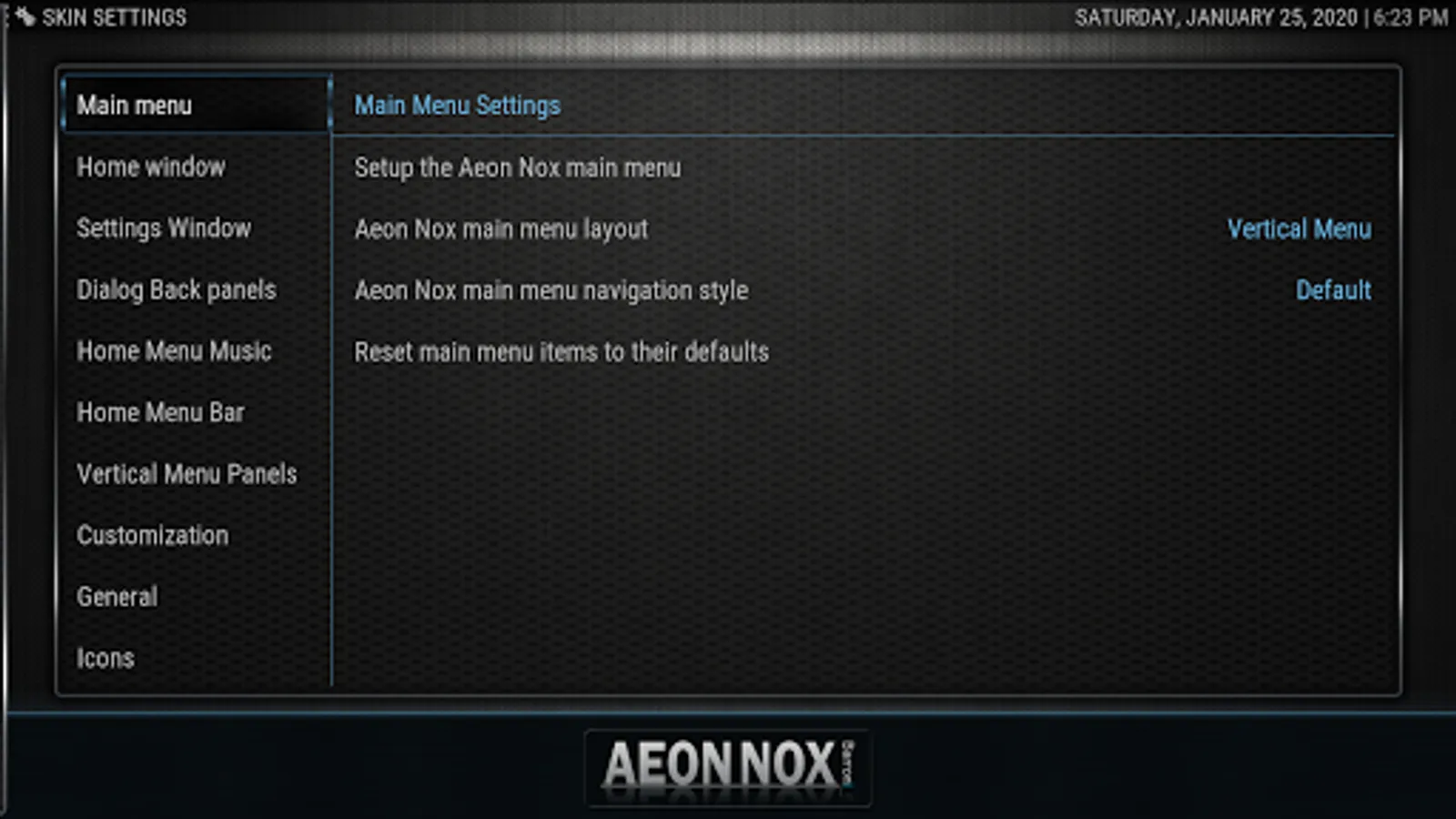Viewport: 1456px width, 819px height.
Task: Change main menu navigation style option
Action: click(x=864, y=290)
